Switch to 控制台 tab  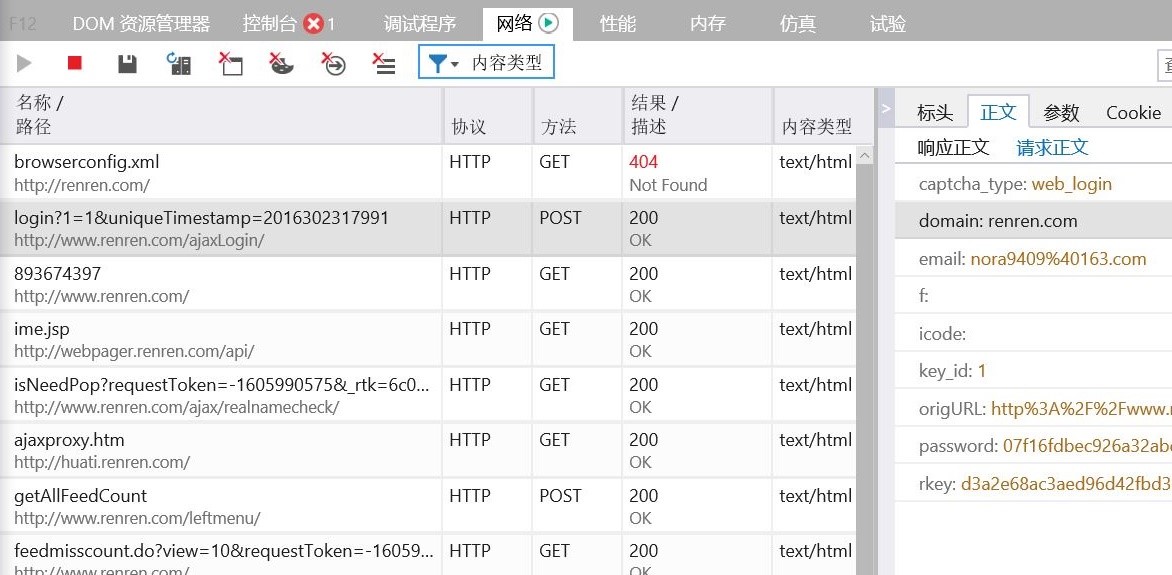click(270, 24)
